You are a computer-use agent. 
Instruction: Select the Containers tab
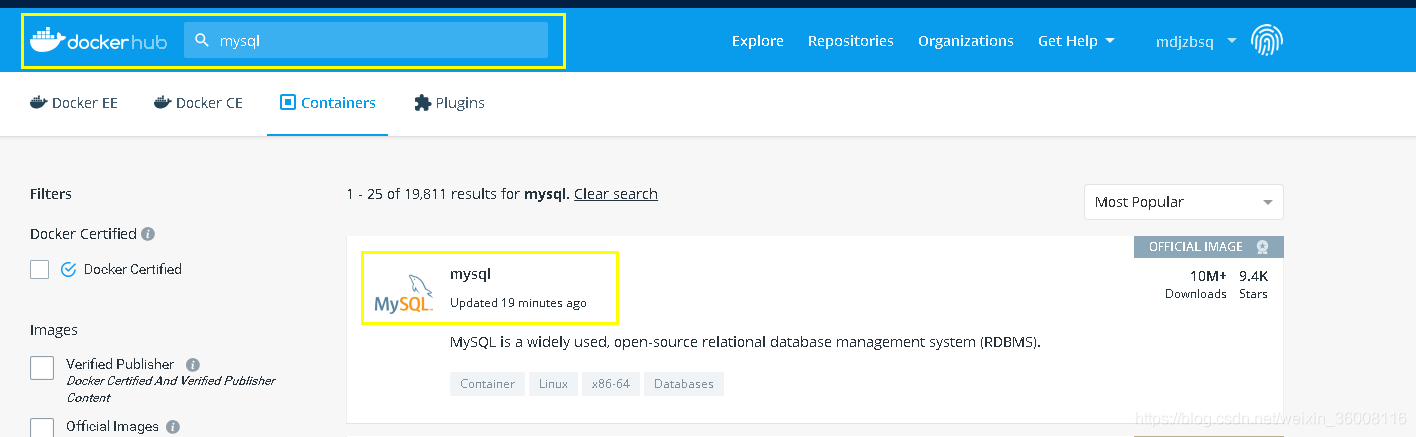click(328, 103)
